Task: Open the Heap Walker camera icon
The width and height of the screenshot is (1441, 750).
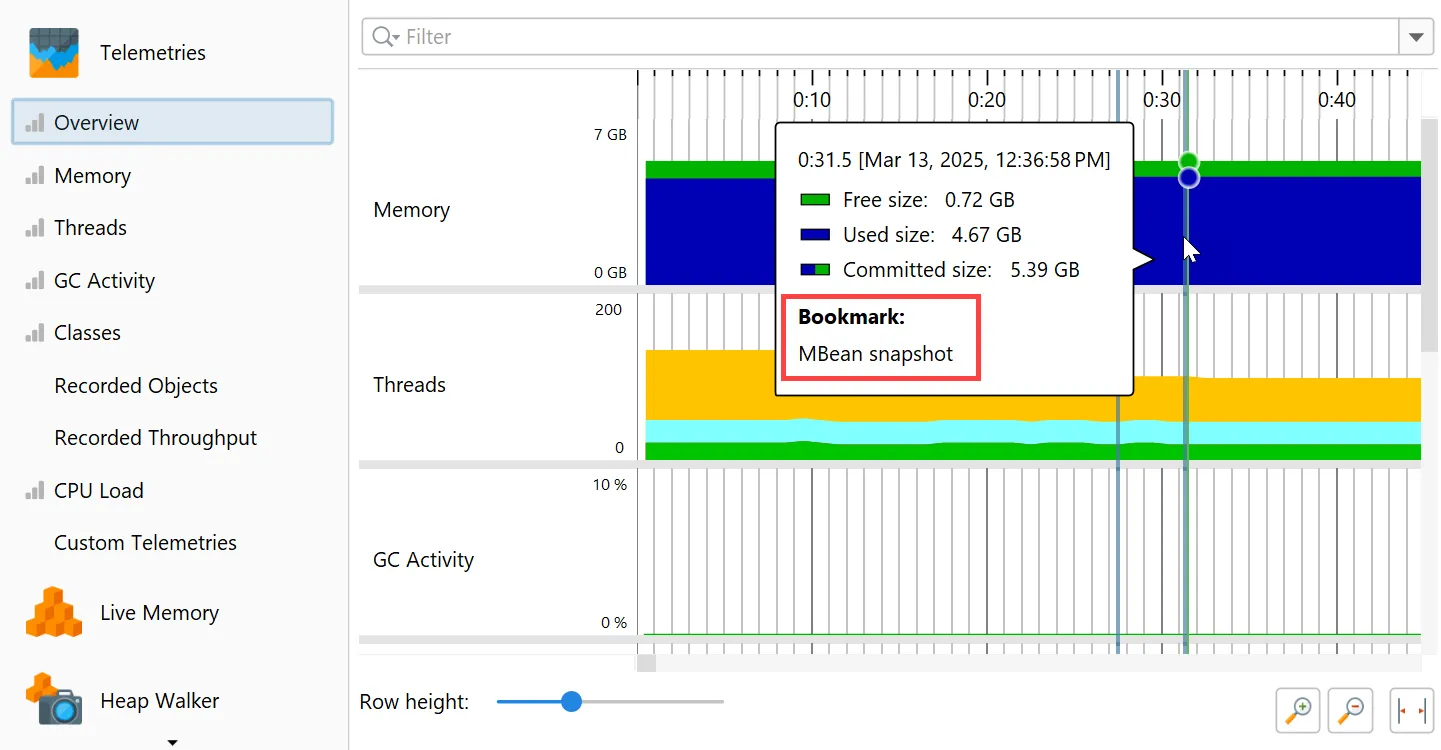Action: pyautogui.click(x=54, y=699)
